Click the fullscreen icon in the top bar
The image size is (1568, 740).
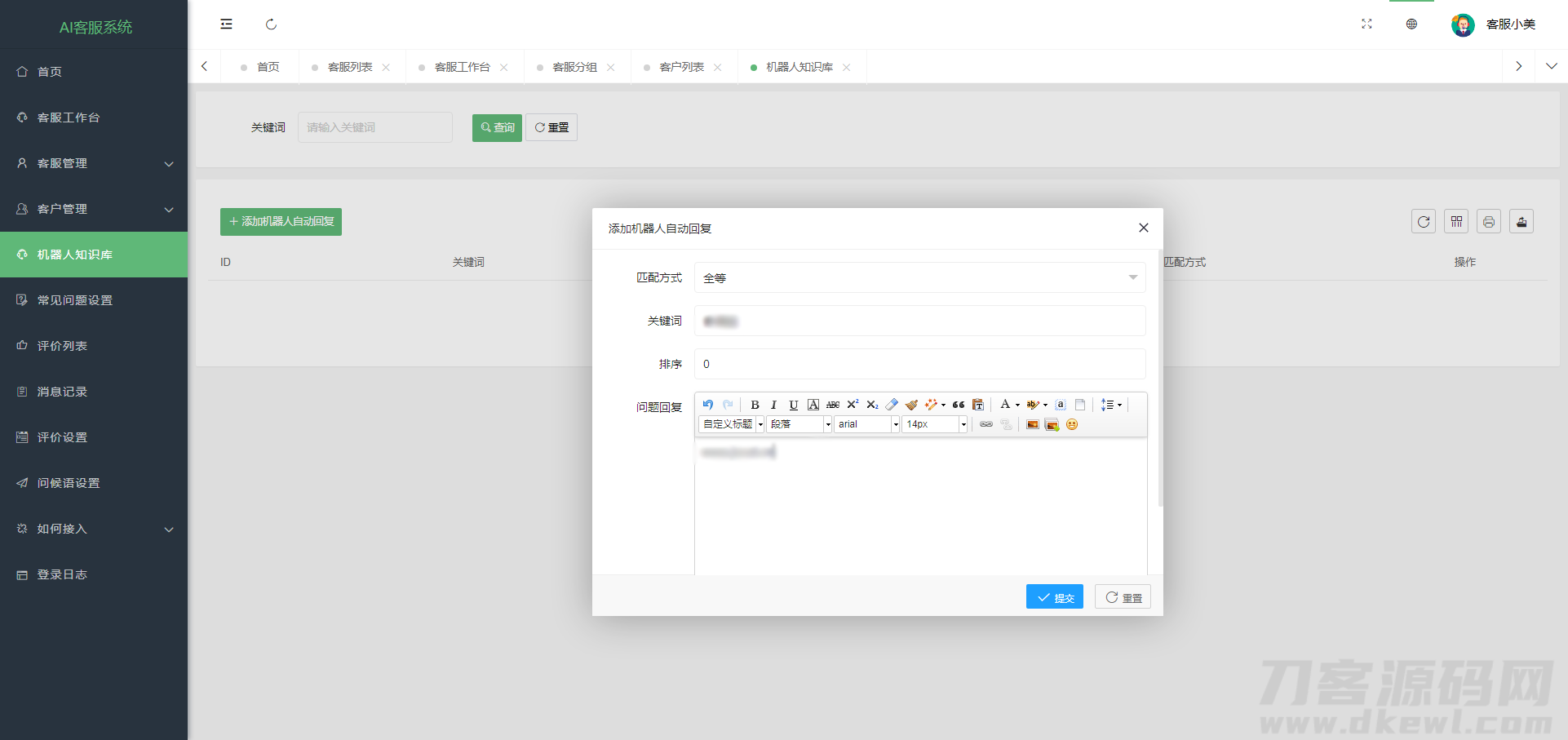coord(1366,24)
